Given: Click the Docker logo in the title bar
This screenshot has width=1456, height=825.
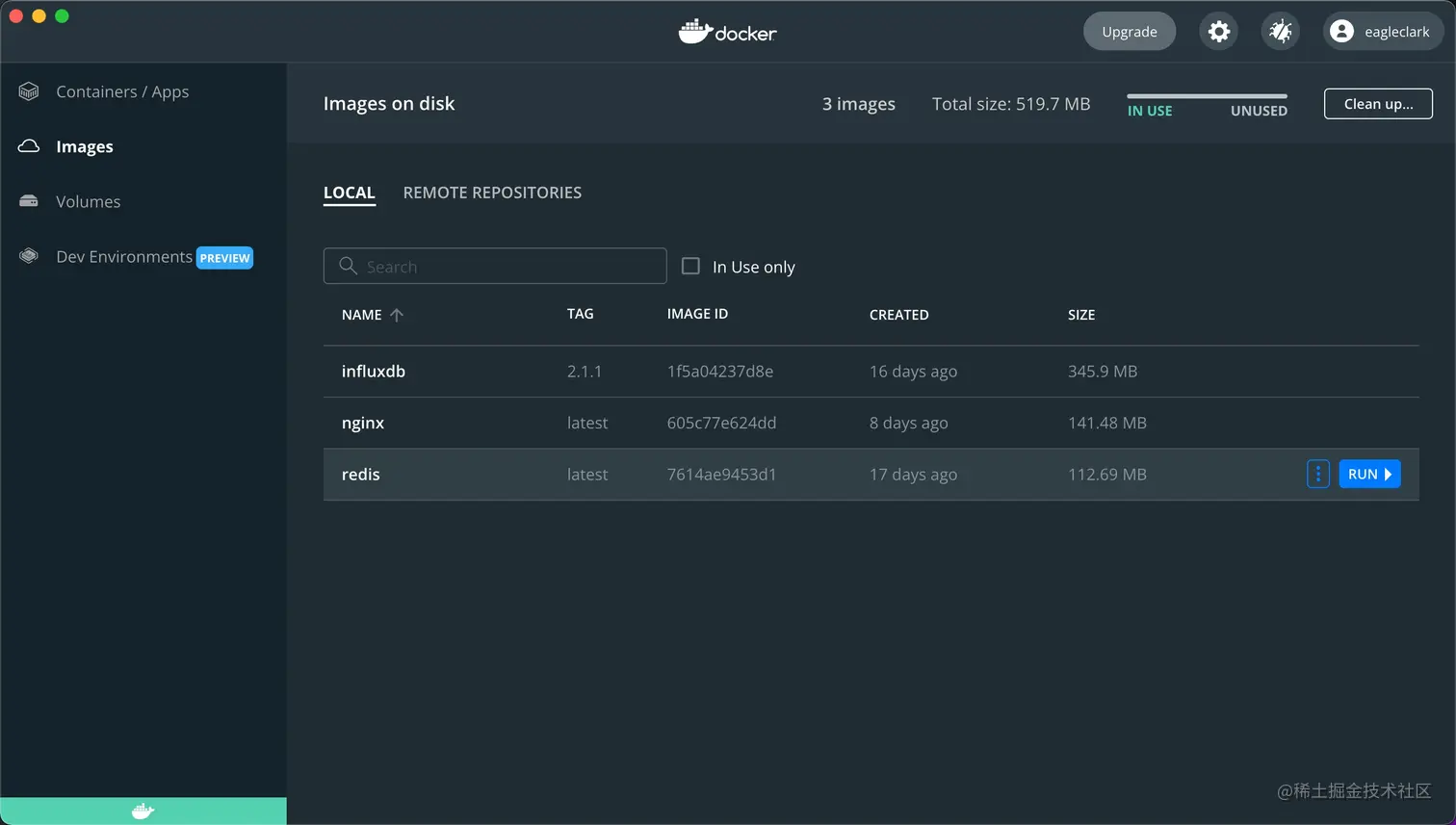Looking at the screenshot, I should point(727,32).
